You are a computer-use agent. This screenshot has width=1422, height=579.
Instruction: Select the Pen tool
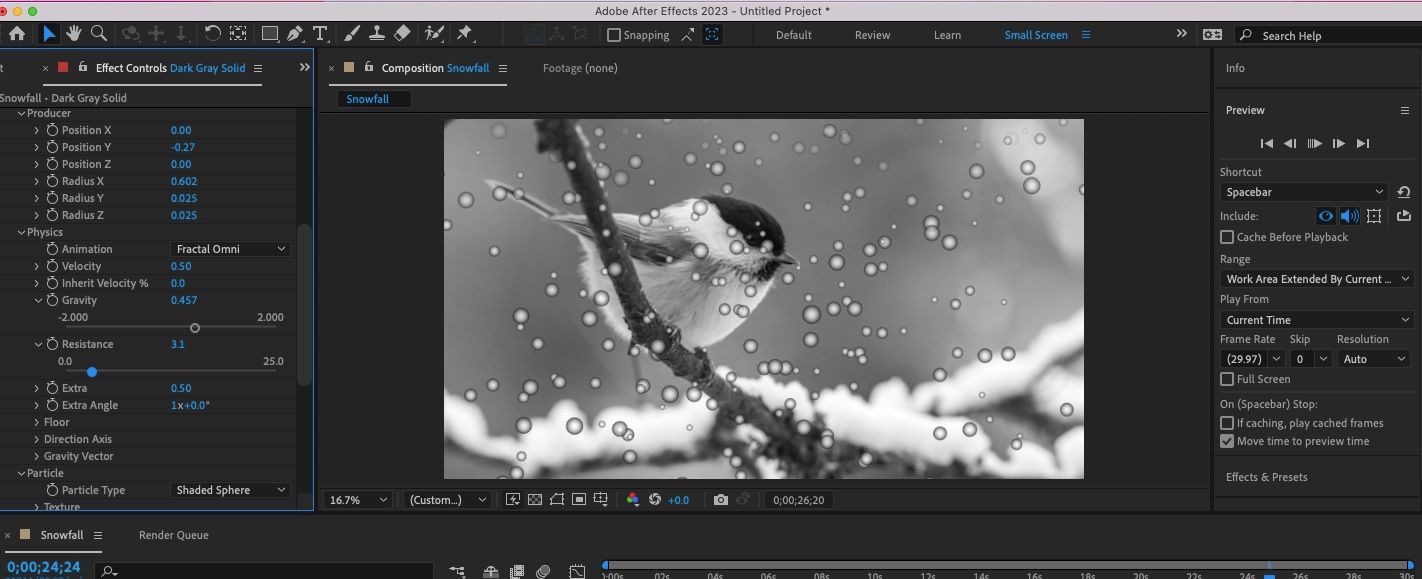(295, 34)
